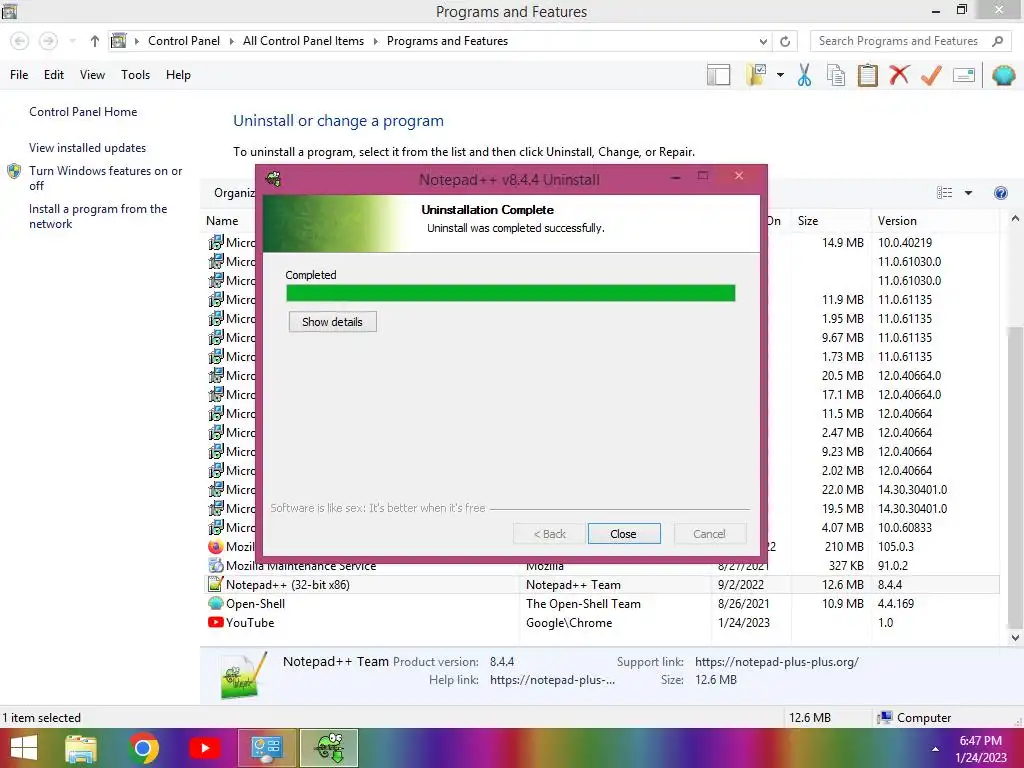
Task: Click the Notepad++ row icon
Action: [x=216, y=584]
